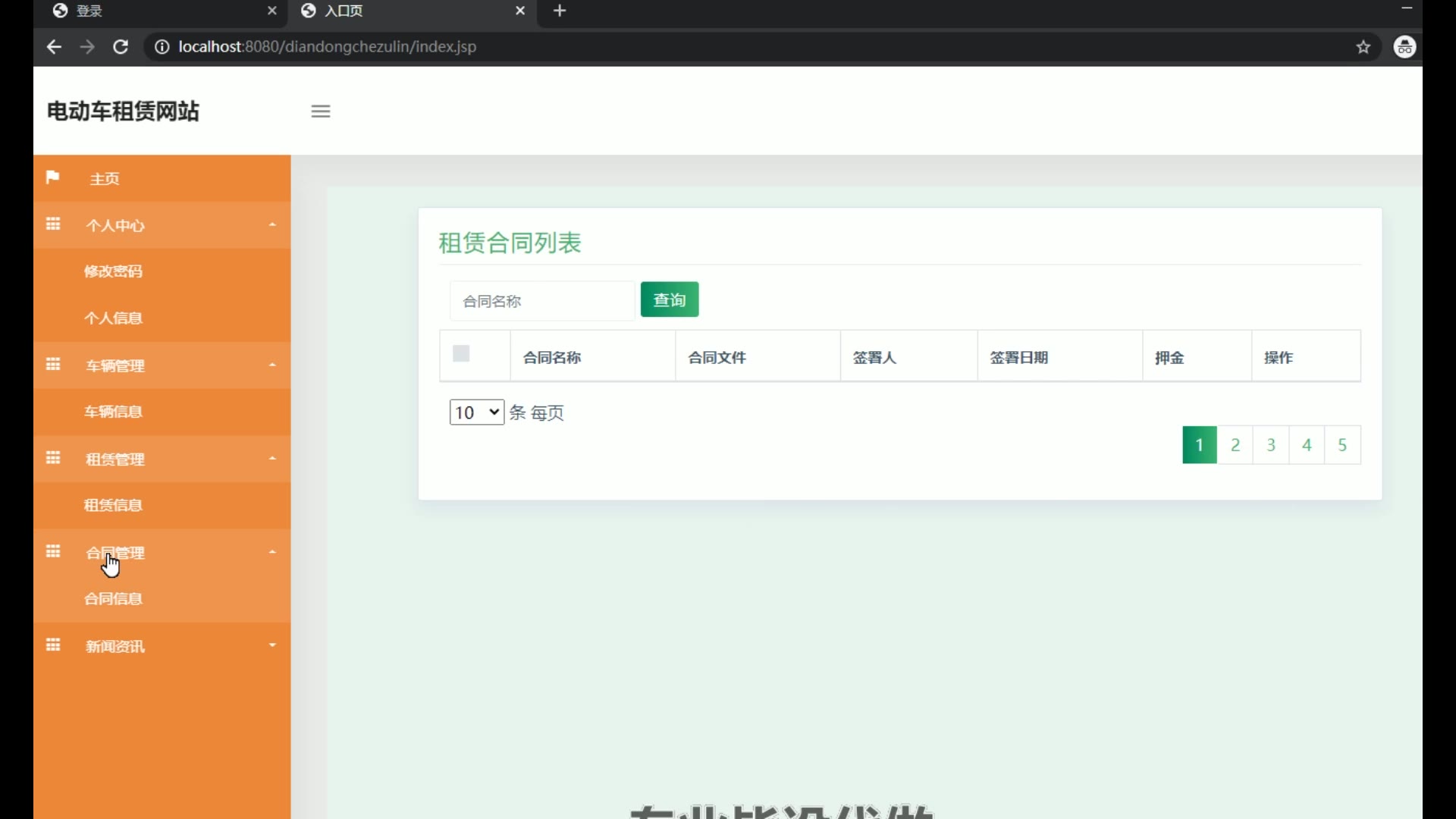Go back using the browser back arrow

(x=53, y=47)
